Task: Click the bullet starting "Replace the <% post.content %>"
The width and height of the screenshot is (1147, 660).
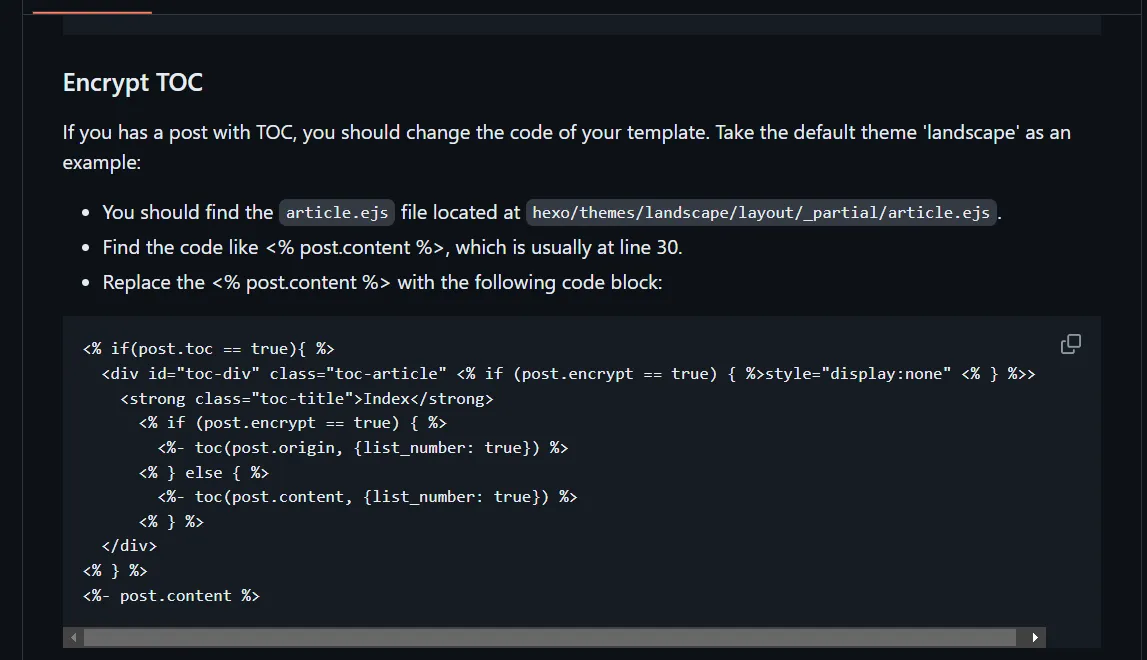Action: coord(382,282)
